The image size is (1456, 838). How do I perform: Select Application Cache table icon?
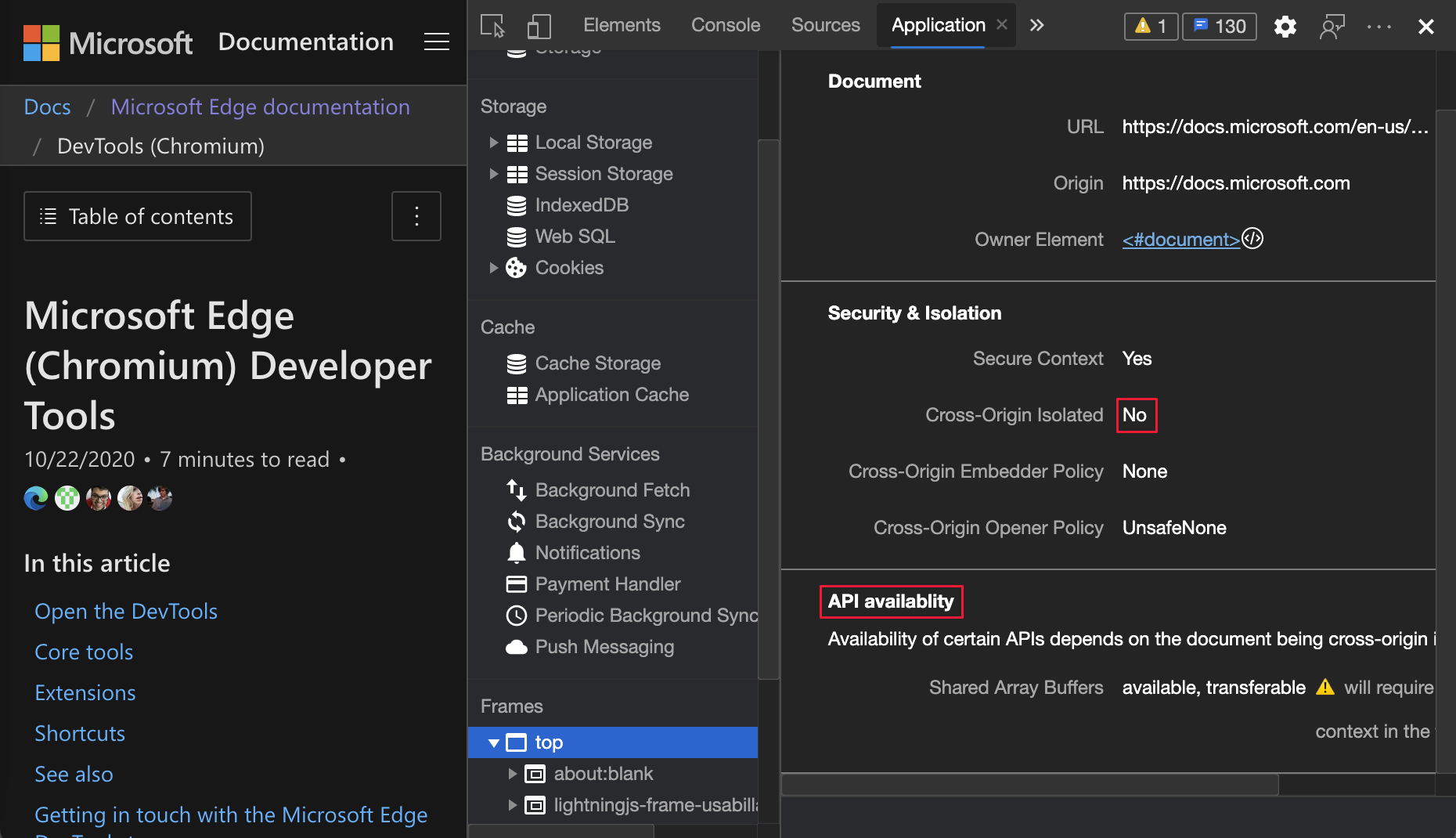[517, 395]
